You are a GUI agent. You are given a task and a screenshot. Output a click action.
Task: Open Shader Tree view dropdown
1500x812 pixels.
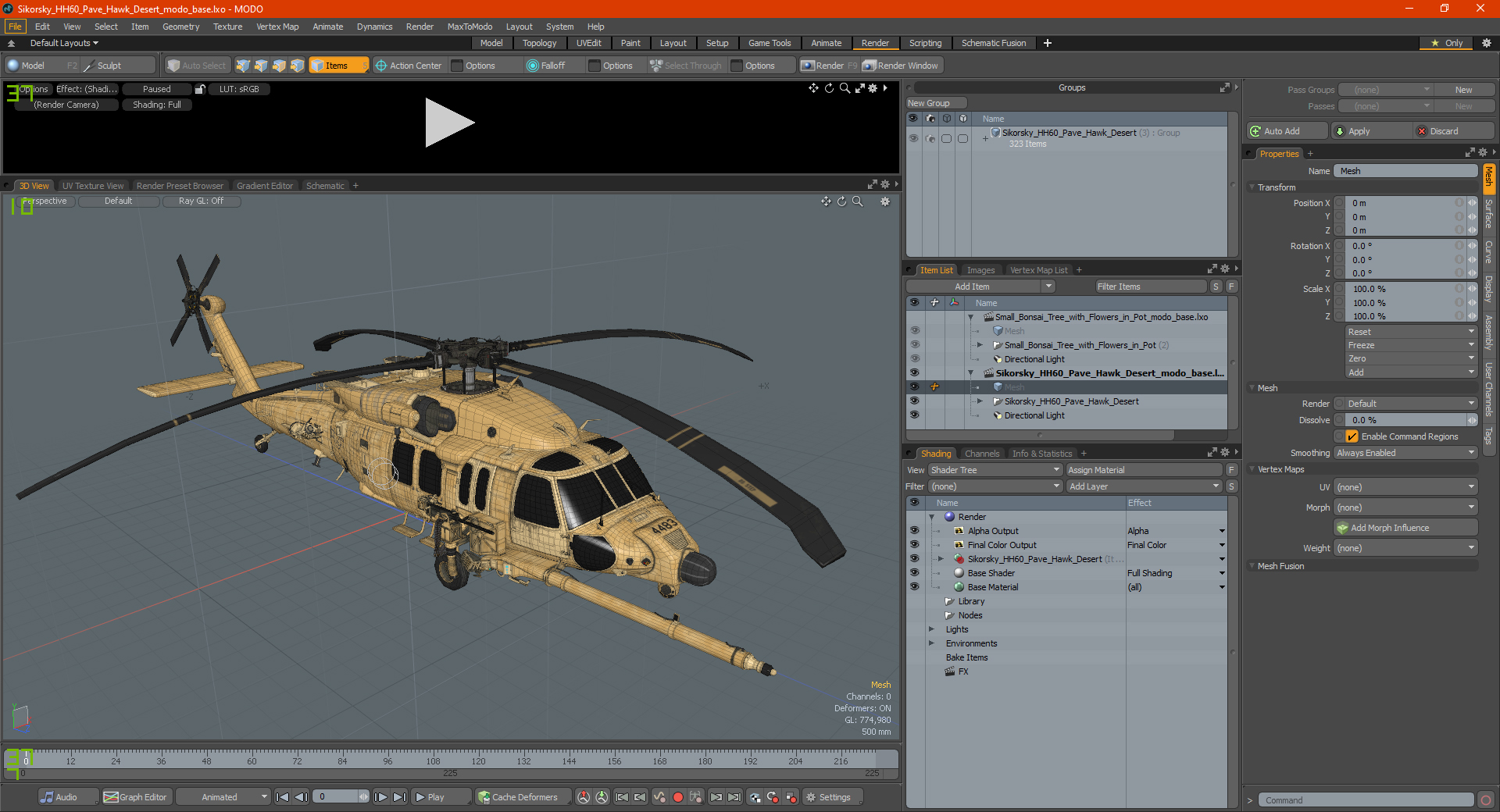click(x=995, y=470)
